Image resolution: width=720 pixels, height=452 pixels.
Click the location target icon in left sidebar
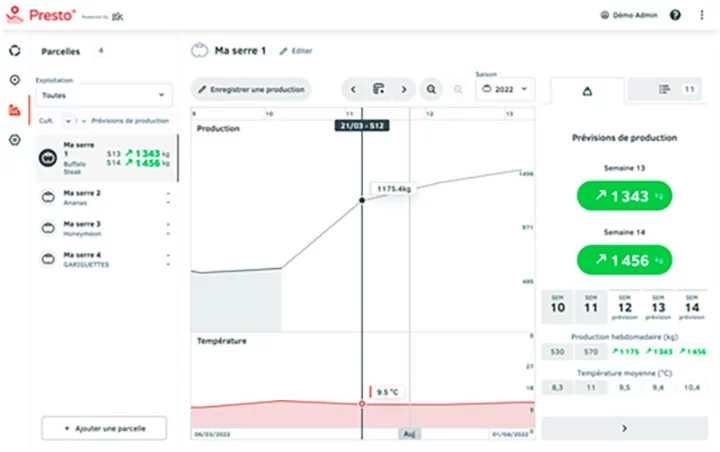point(14,80)
